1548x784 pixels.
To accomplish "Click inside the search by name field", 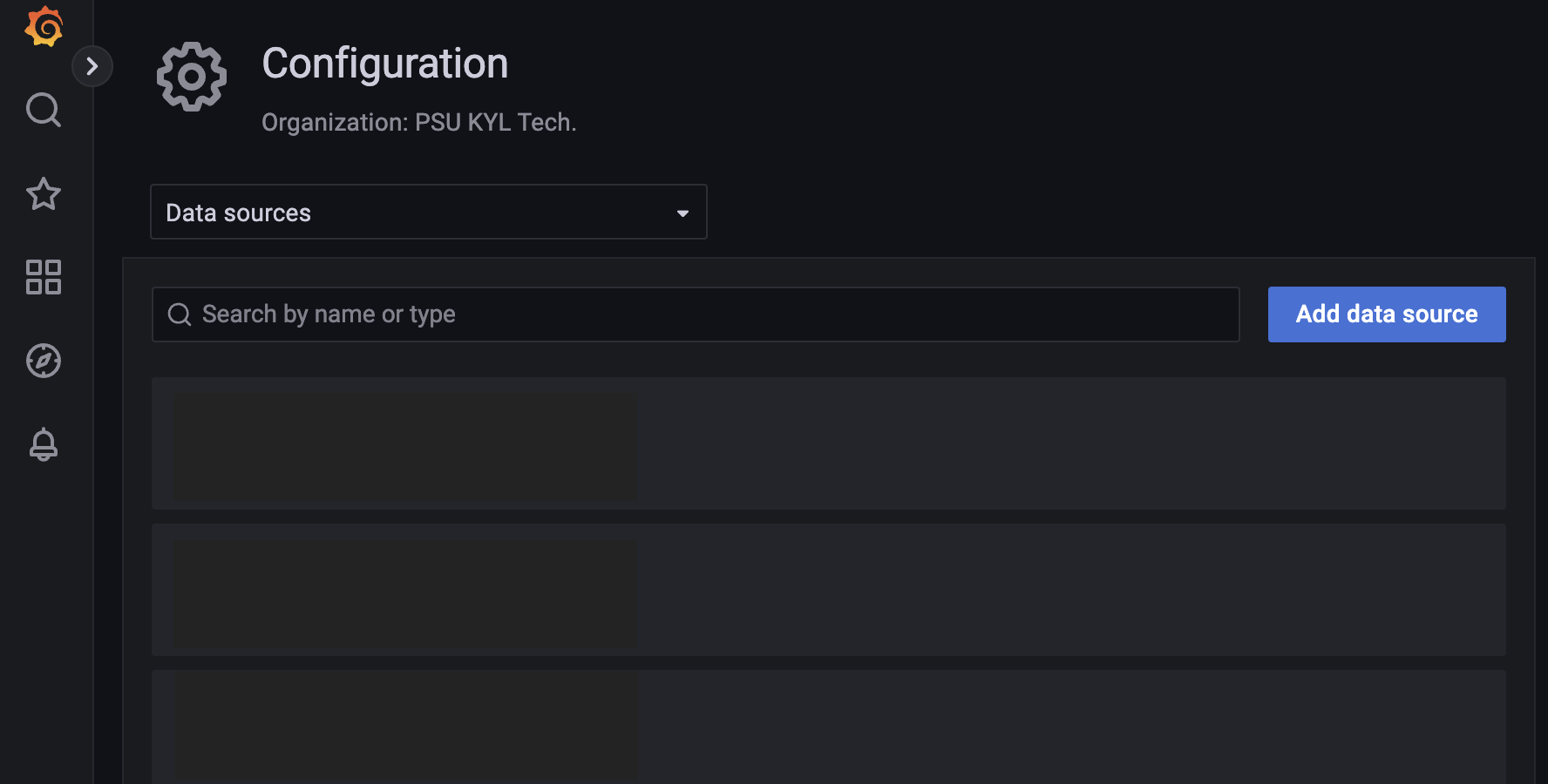I will [x=610, y=314].
